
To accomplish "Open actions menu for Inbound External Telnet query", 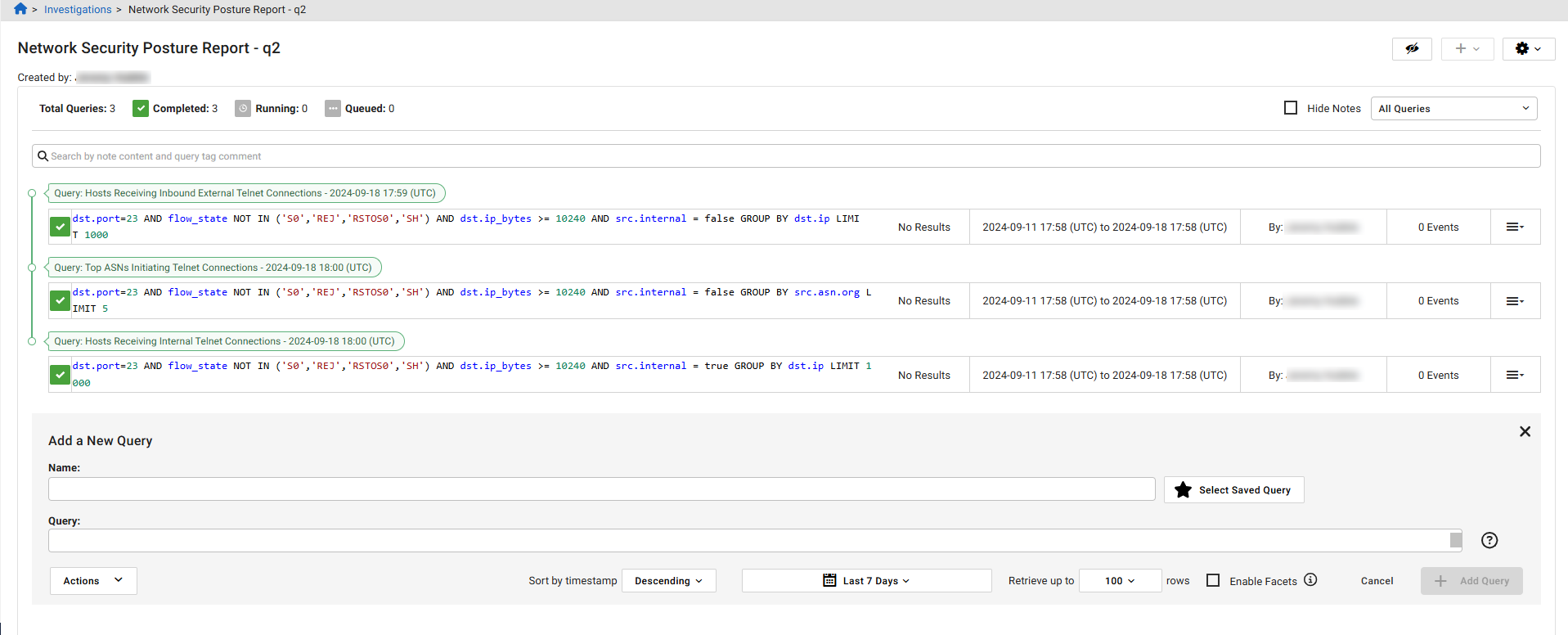I will click(1515, 227).
